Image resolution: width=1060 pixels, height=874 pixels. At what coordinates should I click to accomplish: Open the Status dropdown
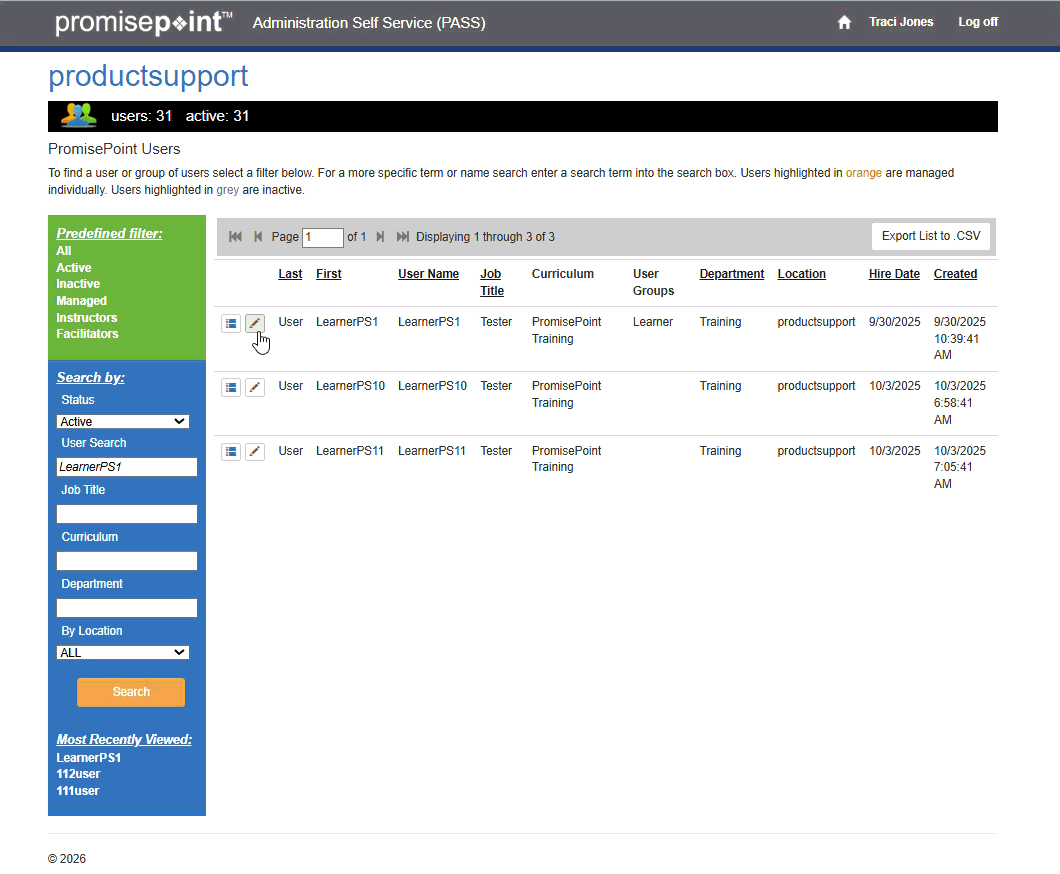click(123, 422)
